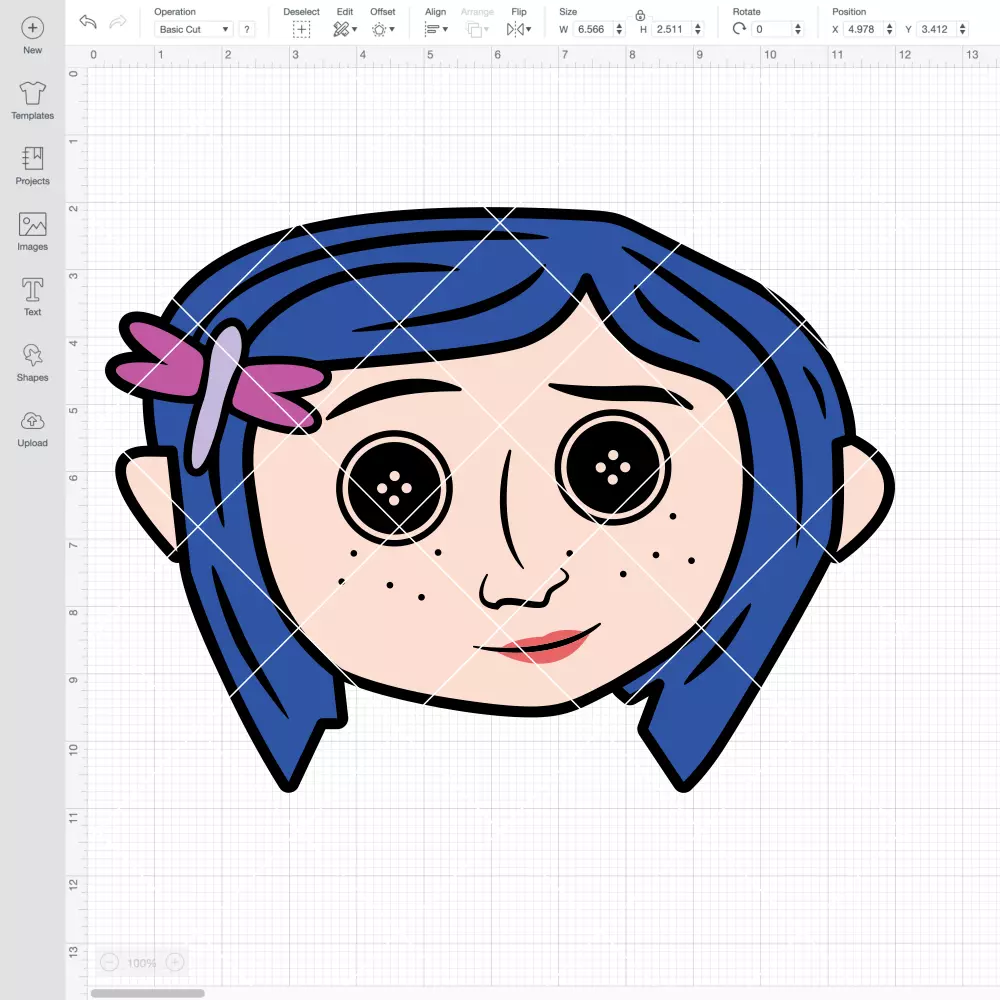Select the Text tool
This screenshot has width=1000, height=1000.
33,297
